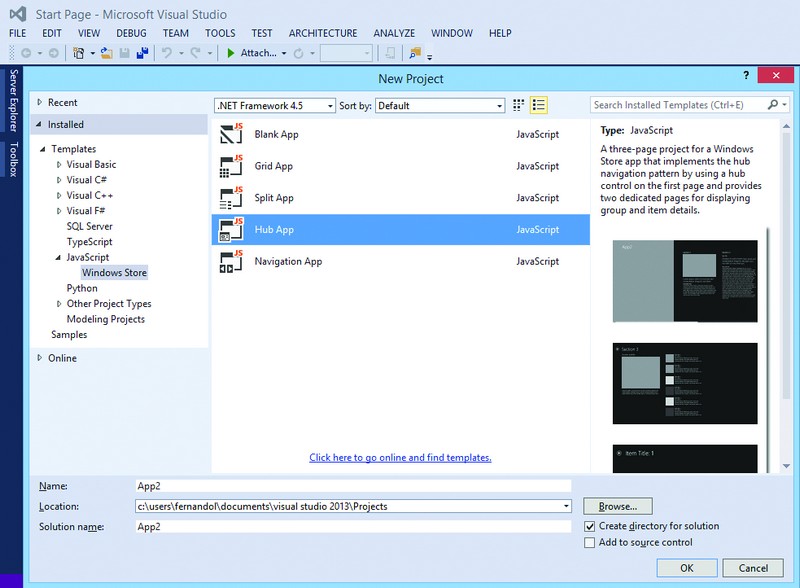Select the Samples tree item
Screen dimensions: 800x588
(69, 334)
